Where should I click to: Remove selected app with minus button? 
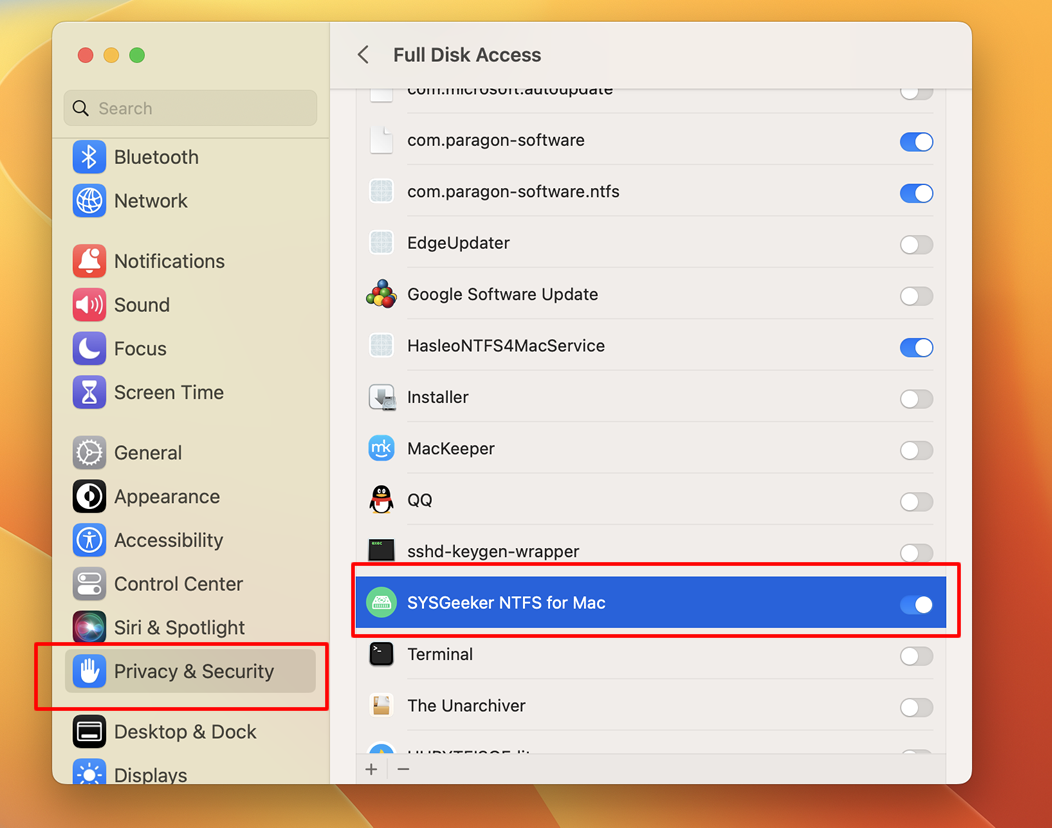click(x=403, y=769)
